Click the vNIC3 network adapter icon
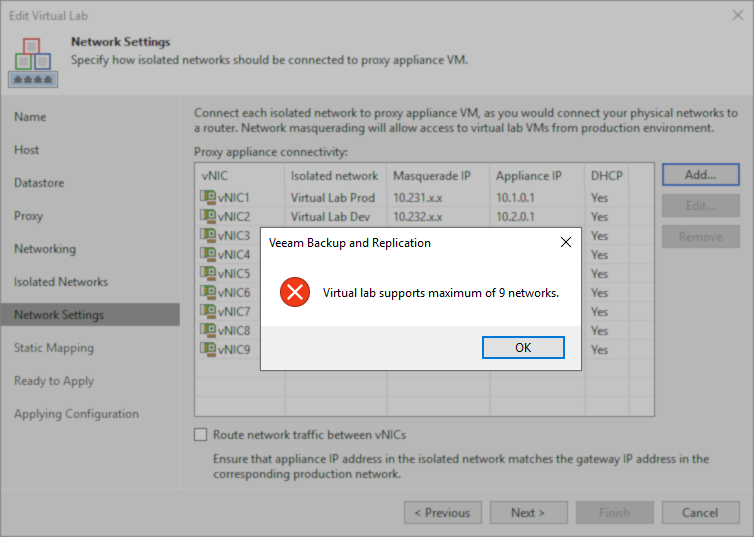Image resolution: width=754 pixels, height=537 pixels. (208, 235)
